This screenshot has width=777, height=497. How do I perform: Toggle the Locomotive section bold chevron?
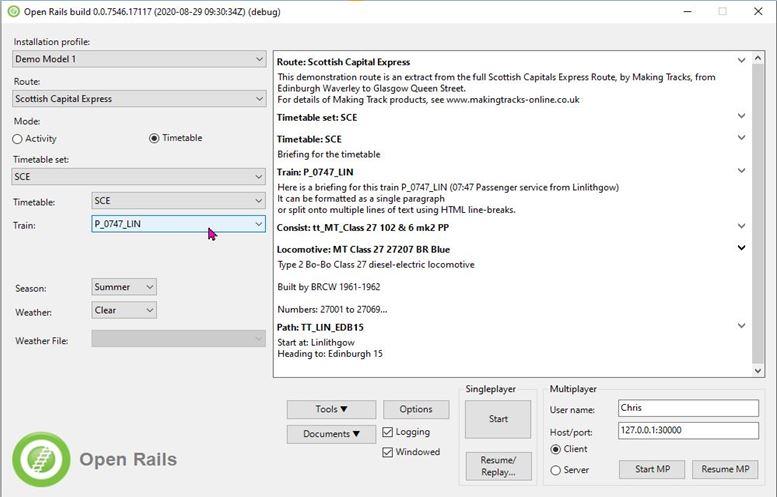(x=741, y=248)
